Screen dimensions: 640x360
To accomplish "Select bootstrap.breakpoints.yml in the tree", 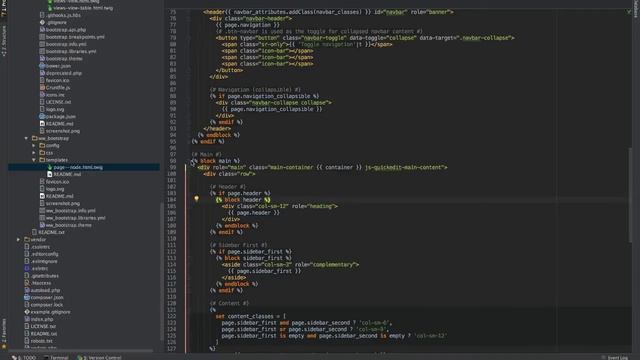I will 75,37.
